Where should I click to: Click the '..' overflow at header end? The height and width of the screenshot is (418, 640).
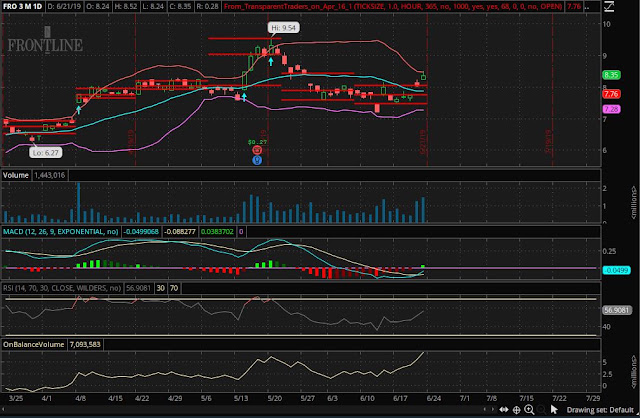[587, 7]
